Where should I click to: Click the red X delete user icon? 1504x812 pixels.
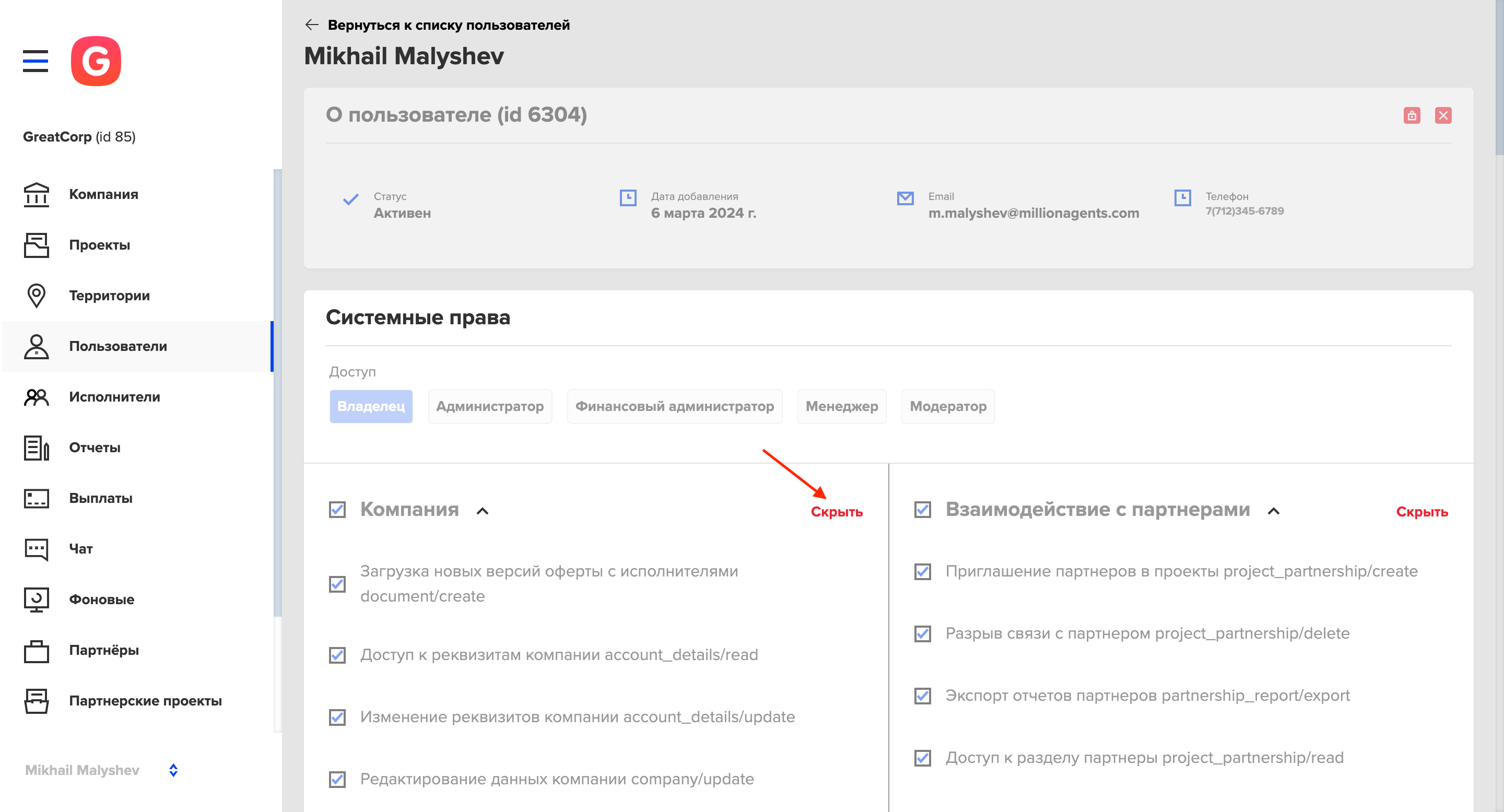[1443, 115]
